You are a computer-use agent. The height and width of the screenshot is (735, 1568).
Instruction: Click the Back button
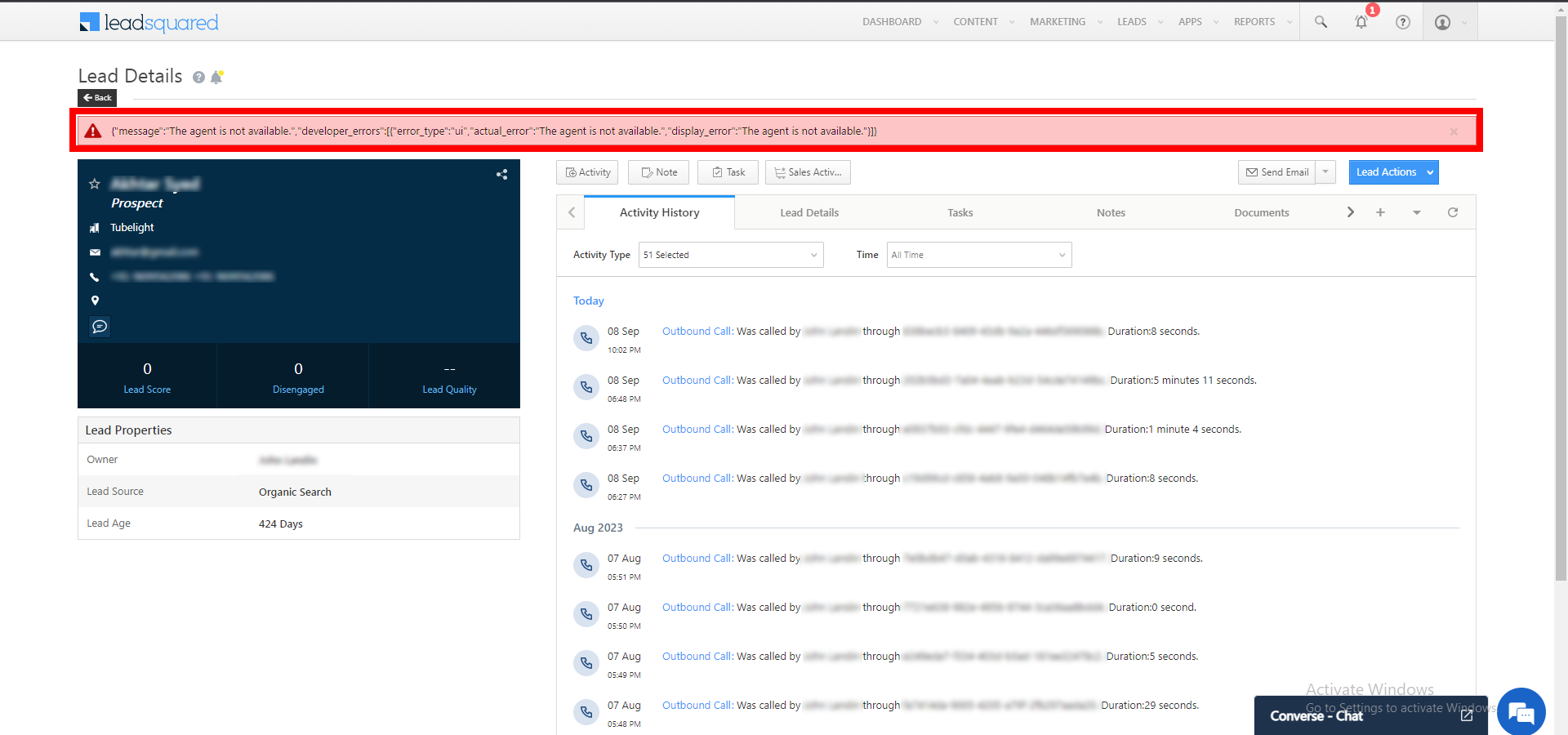coord(97,98)
